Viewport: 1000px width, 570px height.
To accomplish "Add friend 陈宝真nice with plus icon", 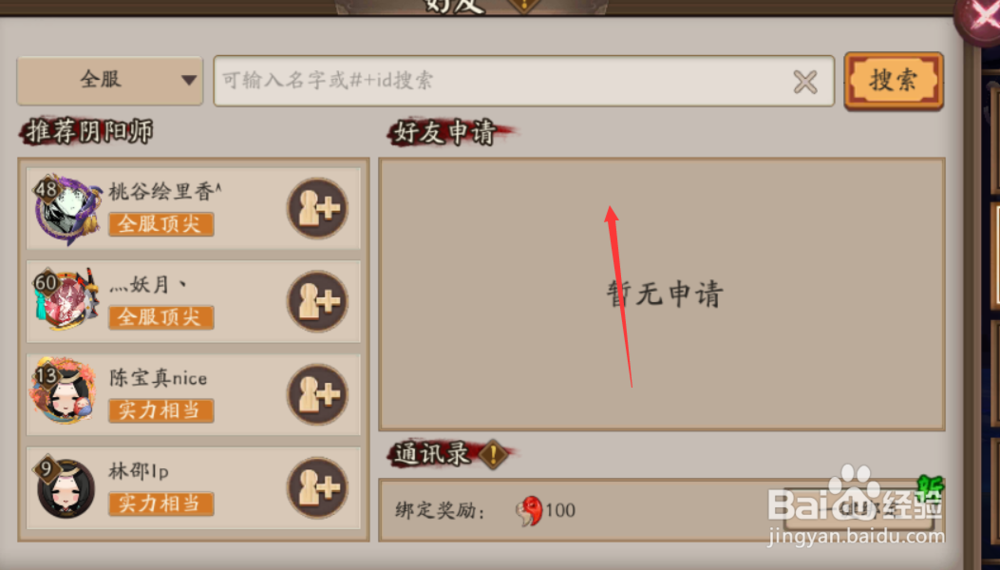I will (317, 394).
